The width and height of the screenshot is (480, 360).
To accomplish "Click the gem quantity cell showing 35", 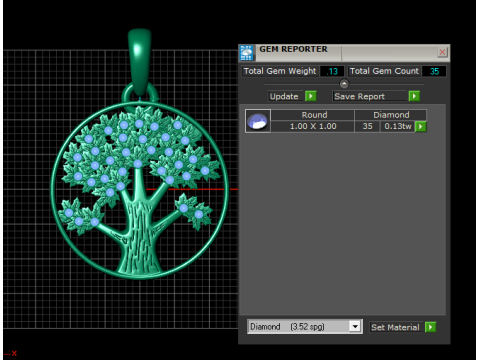I will click(x=367, y=126).
